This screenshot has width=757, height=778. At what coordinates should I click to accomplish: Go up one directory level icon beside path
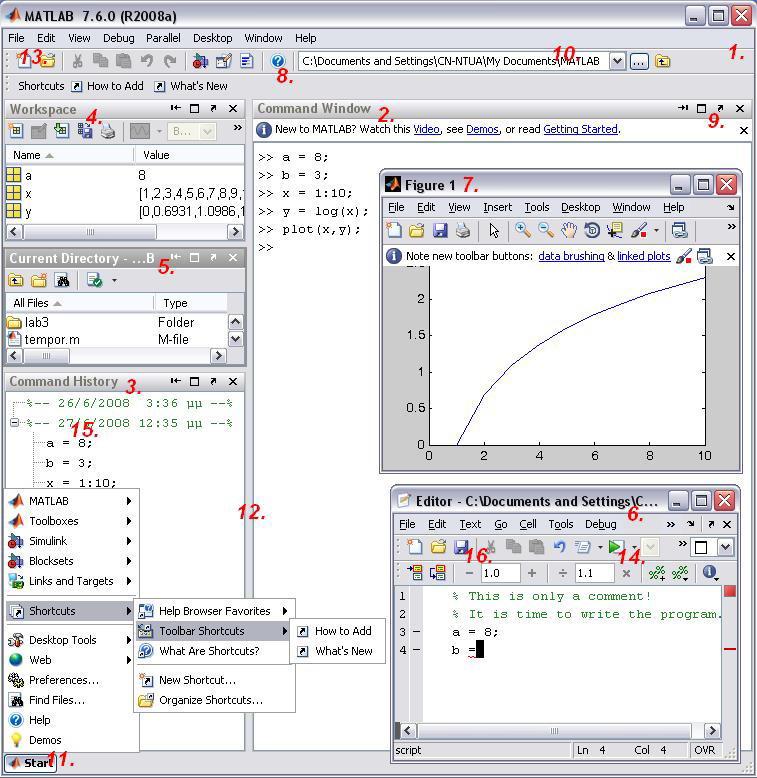[x=663, y=61]
